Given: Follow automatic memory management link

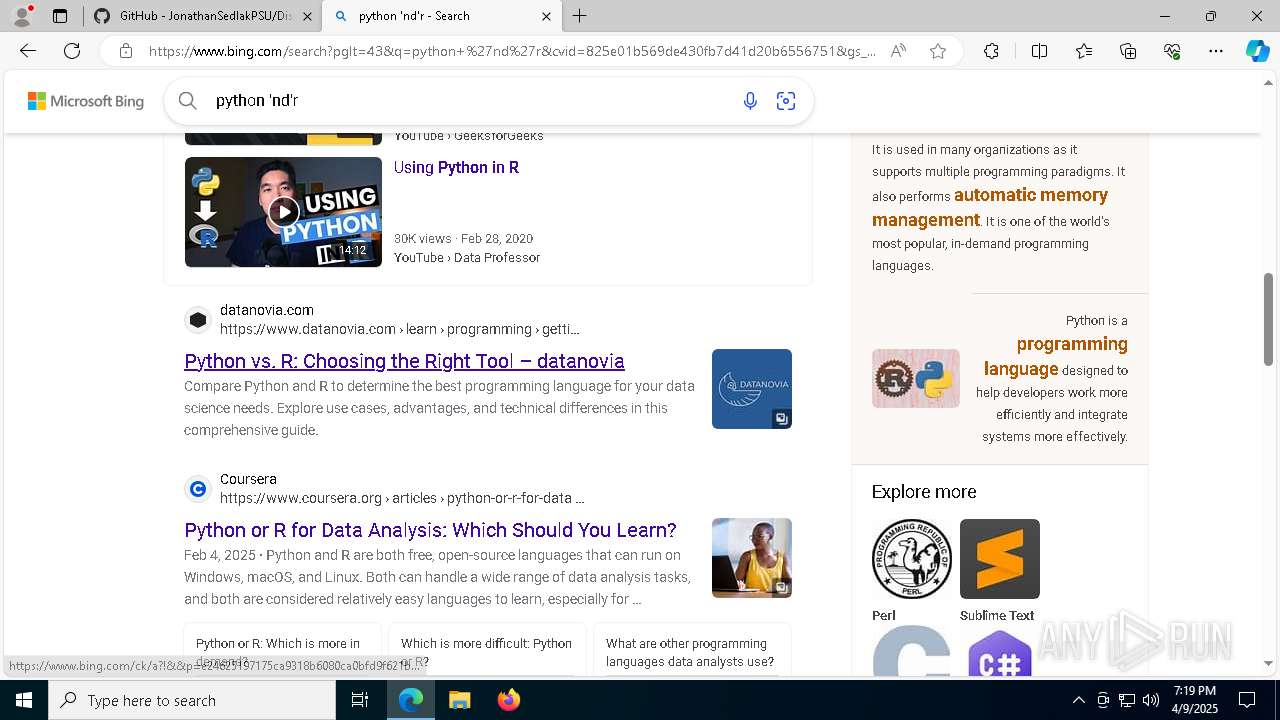Looking at the screenshot, I should click(x=990, y=207).
